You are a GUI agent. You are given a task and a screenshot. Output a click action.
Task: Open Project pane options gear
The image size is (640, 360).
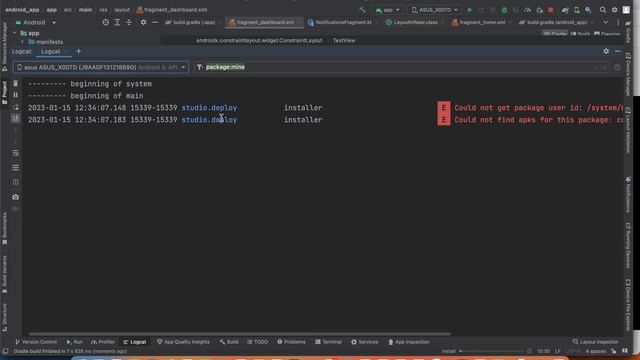coord(143,22)
